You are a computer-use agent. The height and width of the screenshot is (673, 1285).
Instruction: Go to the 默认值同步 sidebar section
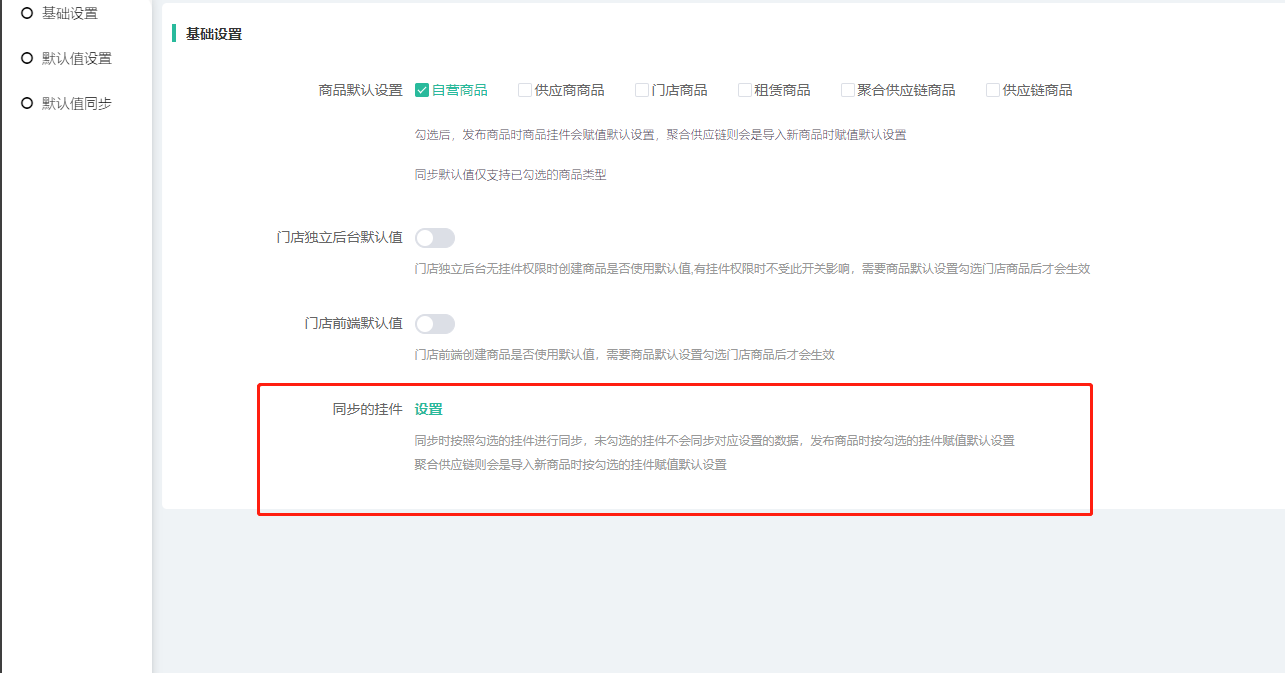(x=76, y=103)
